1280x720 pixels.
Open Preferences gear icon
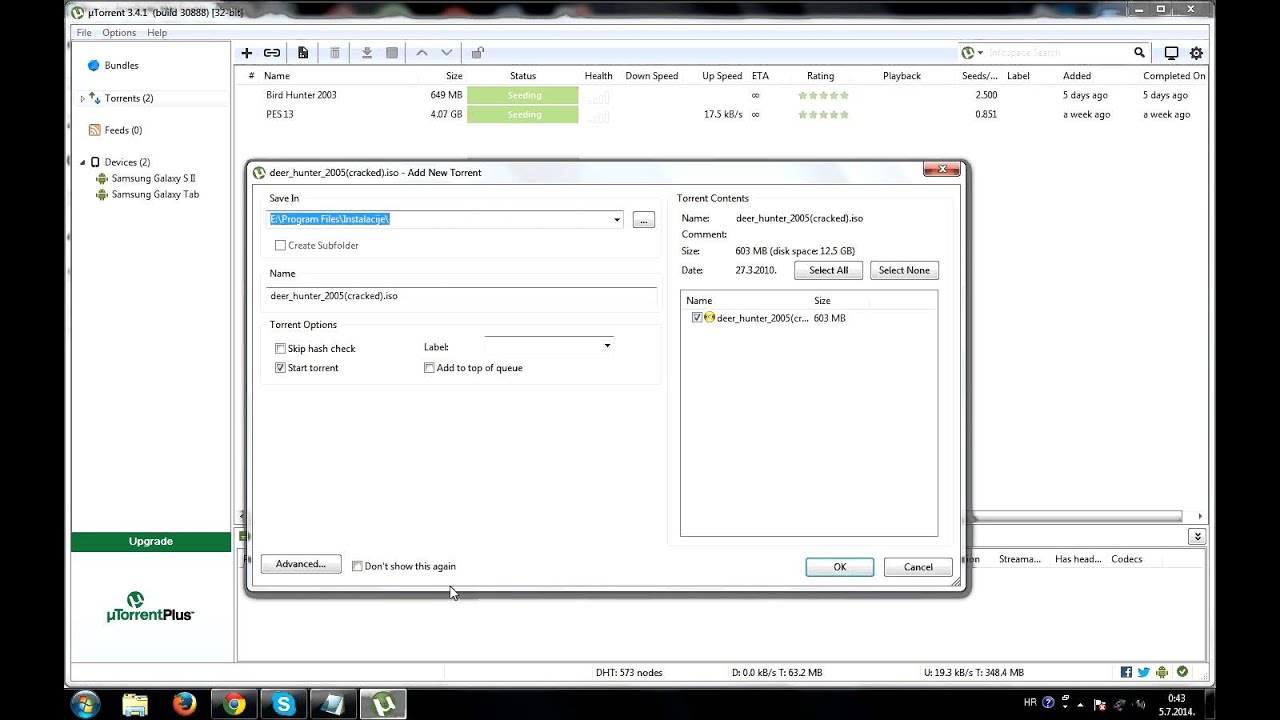[x=1196, y=53]
